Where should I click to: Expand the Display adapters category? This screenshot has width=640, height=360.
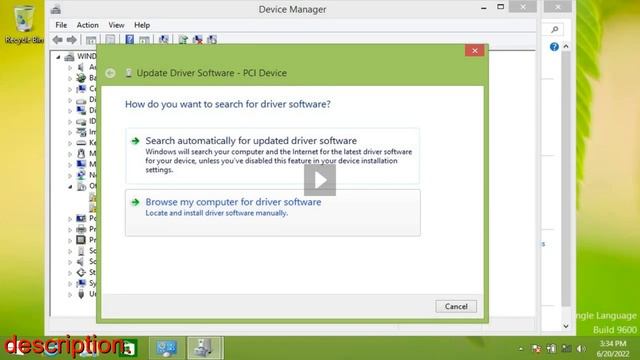(x=70, y=111)
